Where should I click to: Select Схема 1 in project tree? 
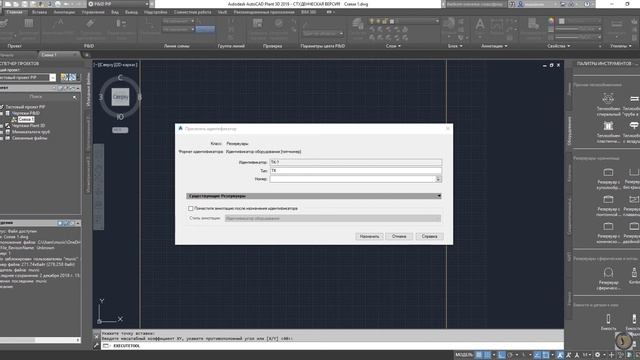point(26,119)
